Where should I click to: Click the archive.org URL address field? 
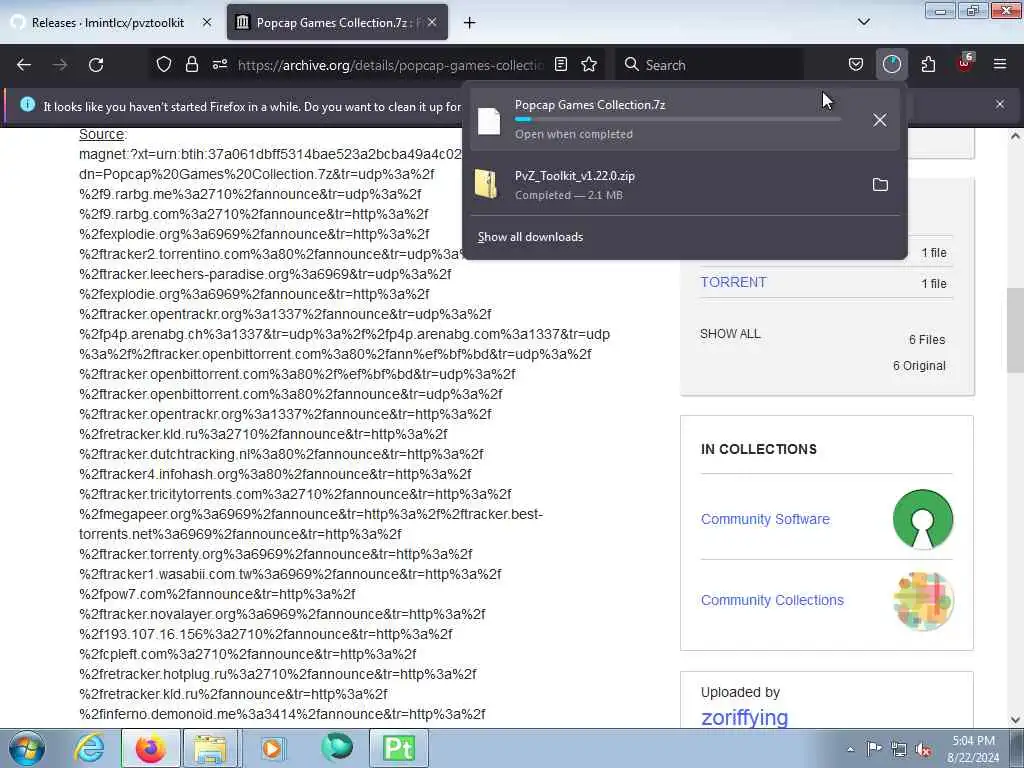point(391,65)
